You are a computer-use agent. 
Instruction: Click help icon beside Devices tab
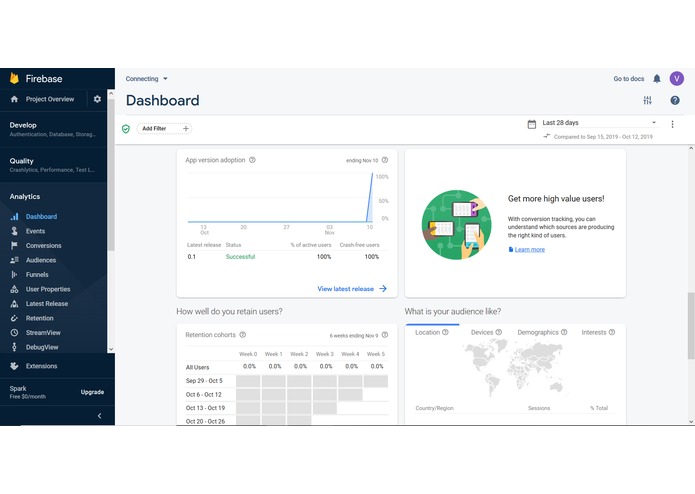[x=499, y=332]
